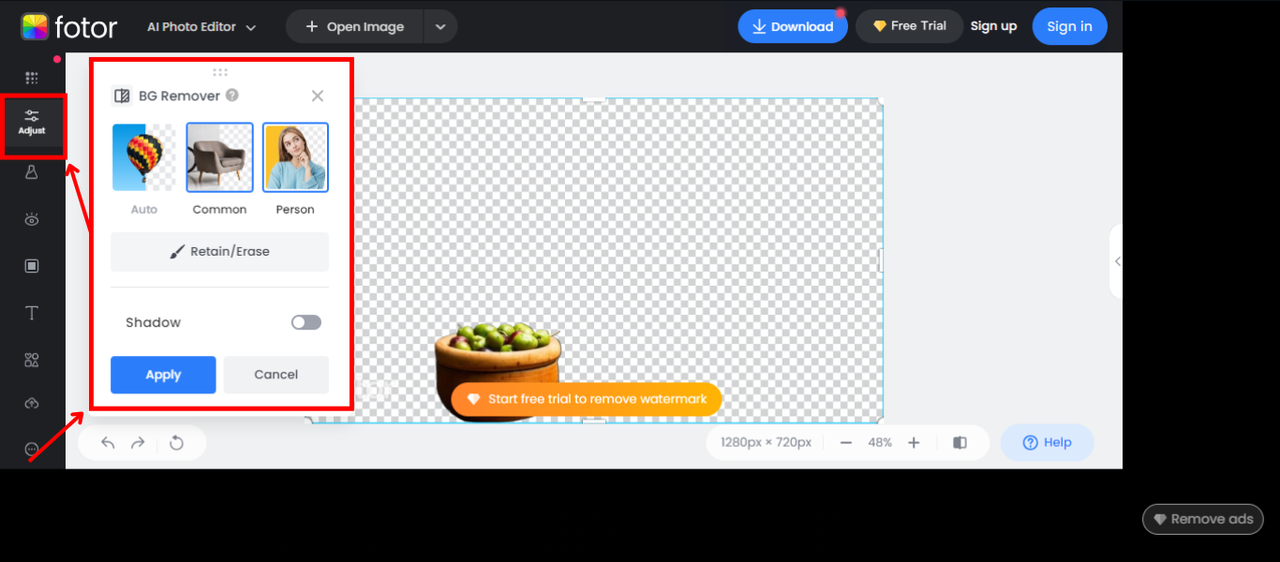Click the panel drag handle dots
The width and height of the screenshot is (1280, 562).
tap(220, 72)
